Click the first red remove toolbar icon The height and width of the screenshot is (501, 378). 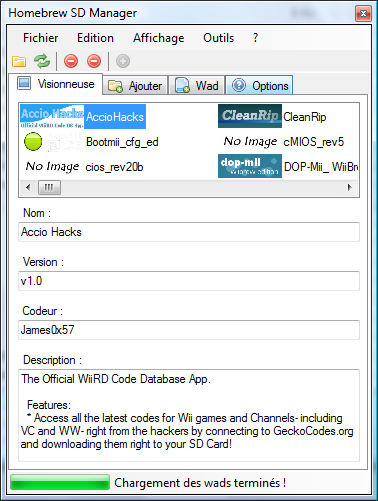[71, 61]
